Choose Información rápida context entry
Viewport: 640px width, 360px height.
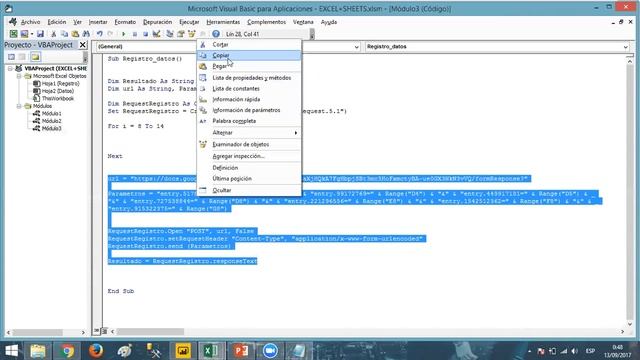249,99
